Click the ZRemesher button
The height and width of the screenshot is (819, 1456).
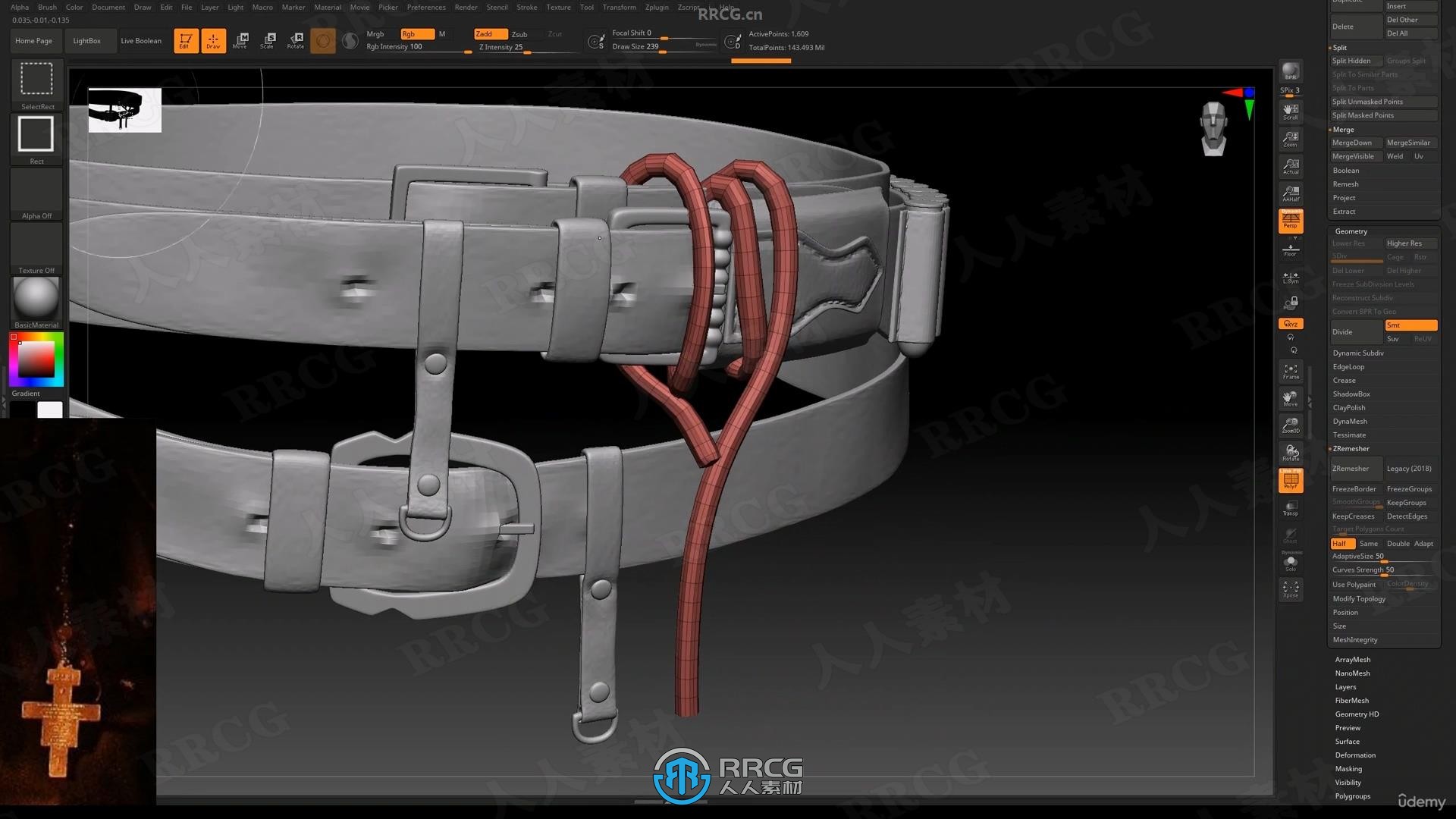pos(1356,469)
